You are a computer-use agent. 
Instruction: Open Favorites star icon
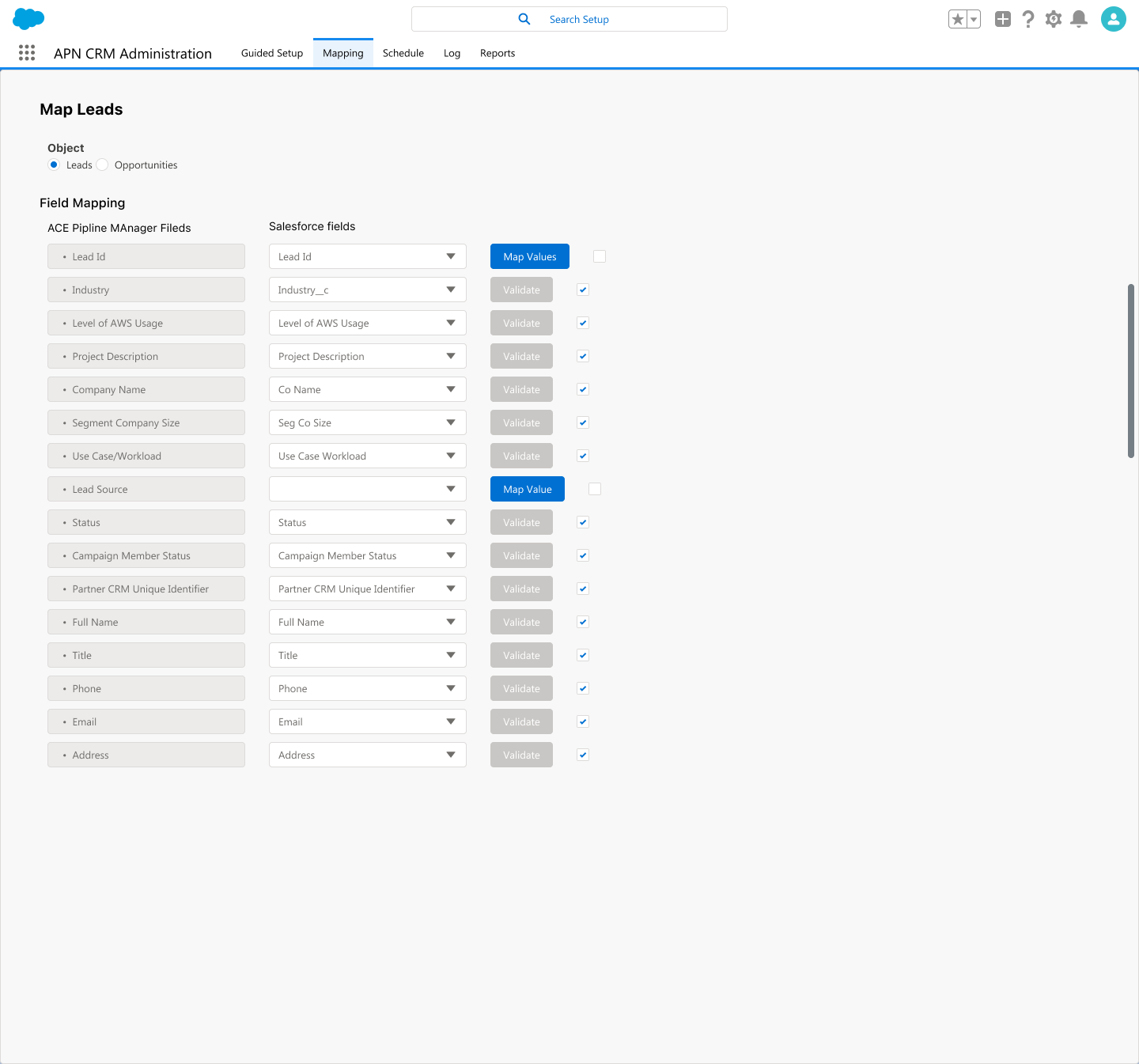click(957, 19)
